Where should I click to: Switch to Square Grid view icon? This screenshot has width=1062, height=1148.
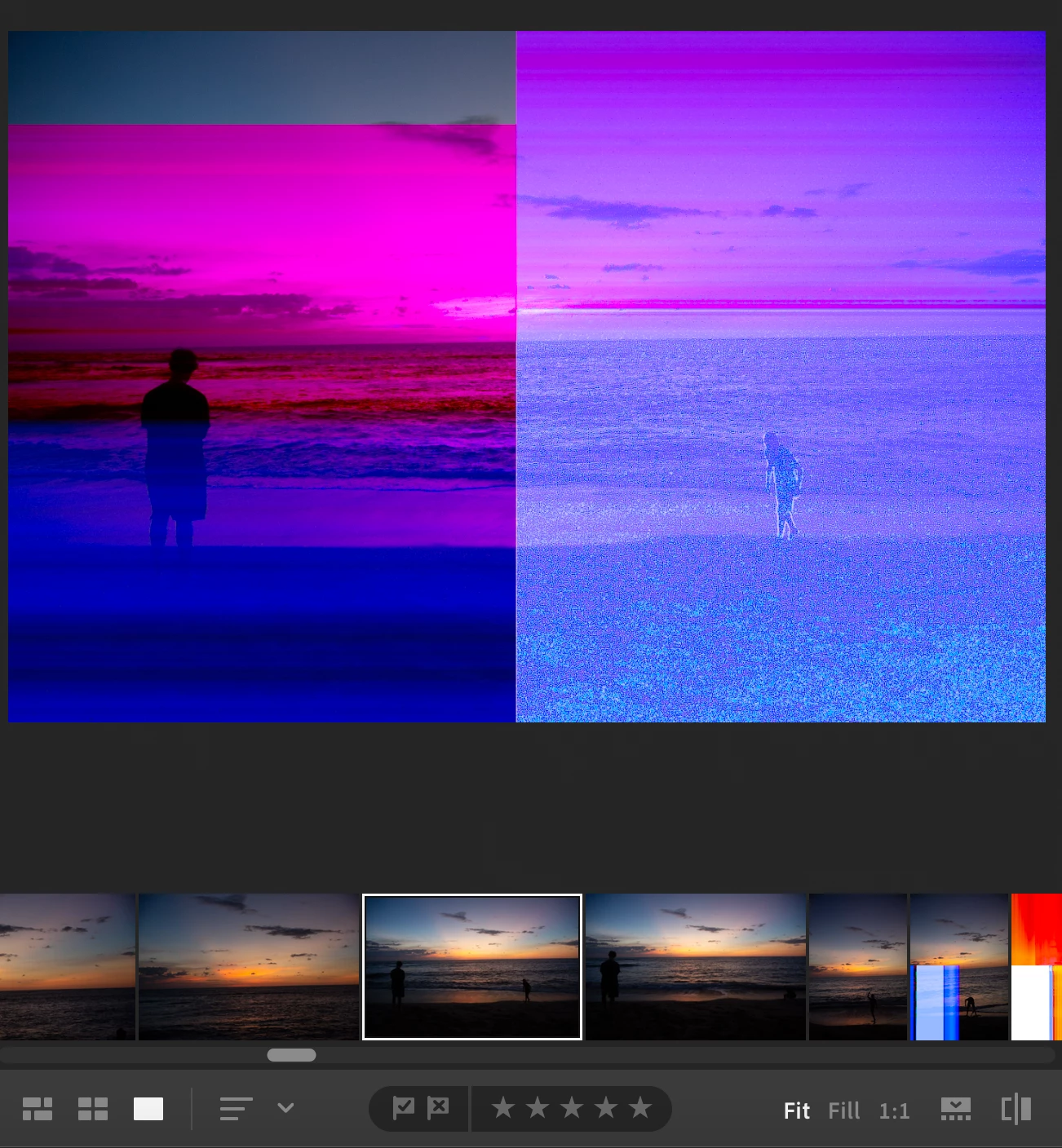tap(93, 1109)
